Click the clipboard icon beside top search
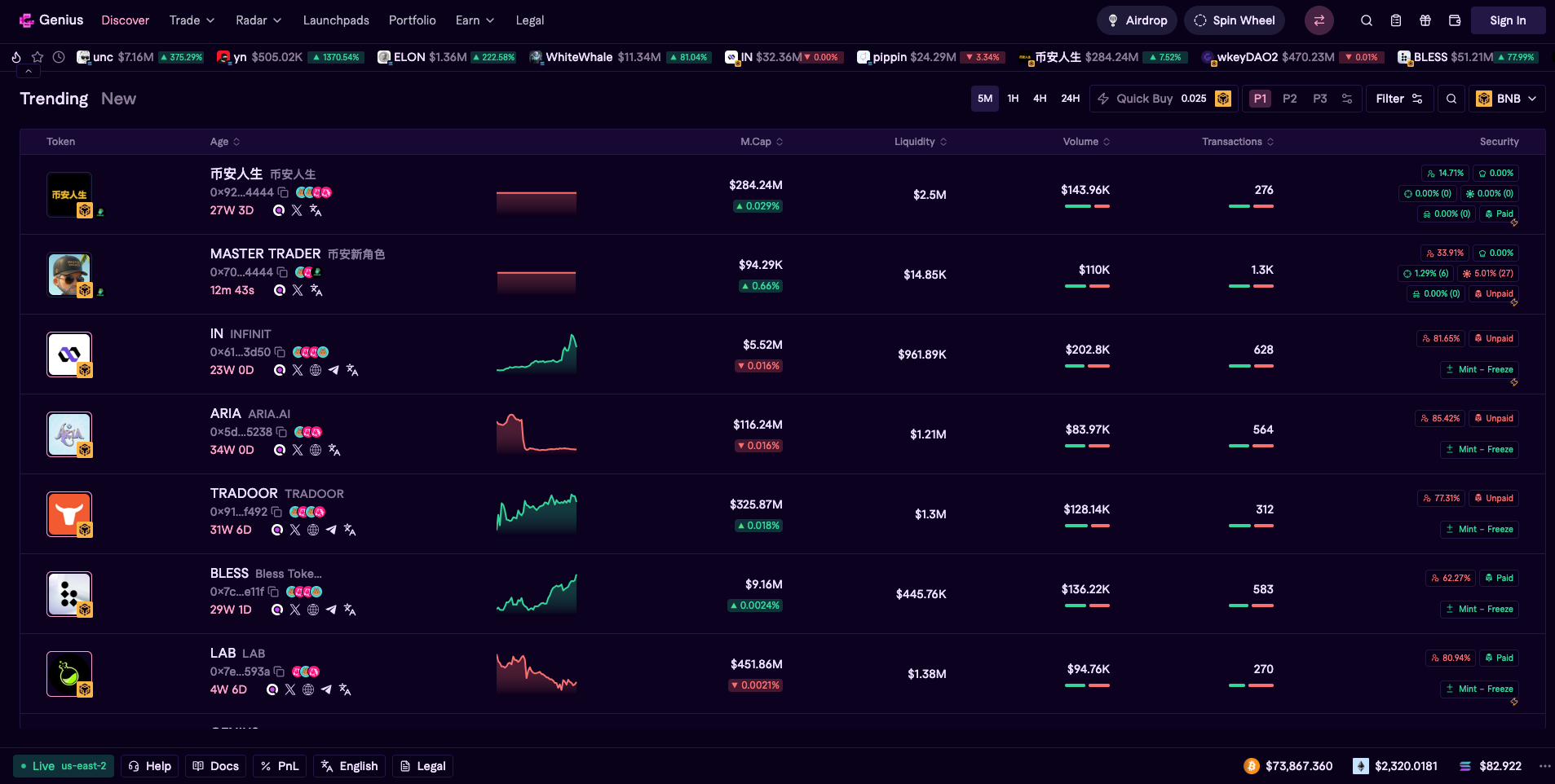 pyautogui.click(x=1396, y=20)
